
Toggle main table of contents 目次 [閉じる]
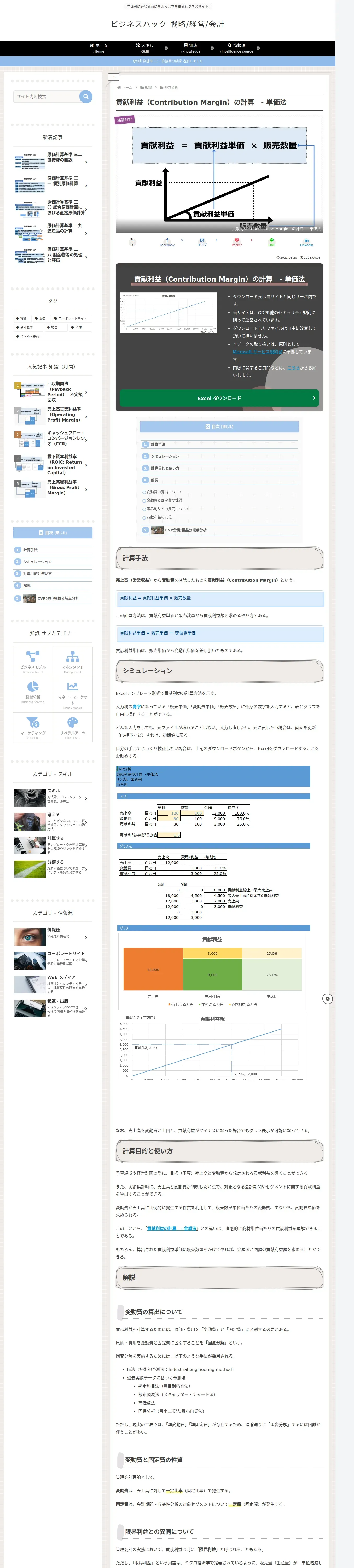(x=219, y=427)
